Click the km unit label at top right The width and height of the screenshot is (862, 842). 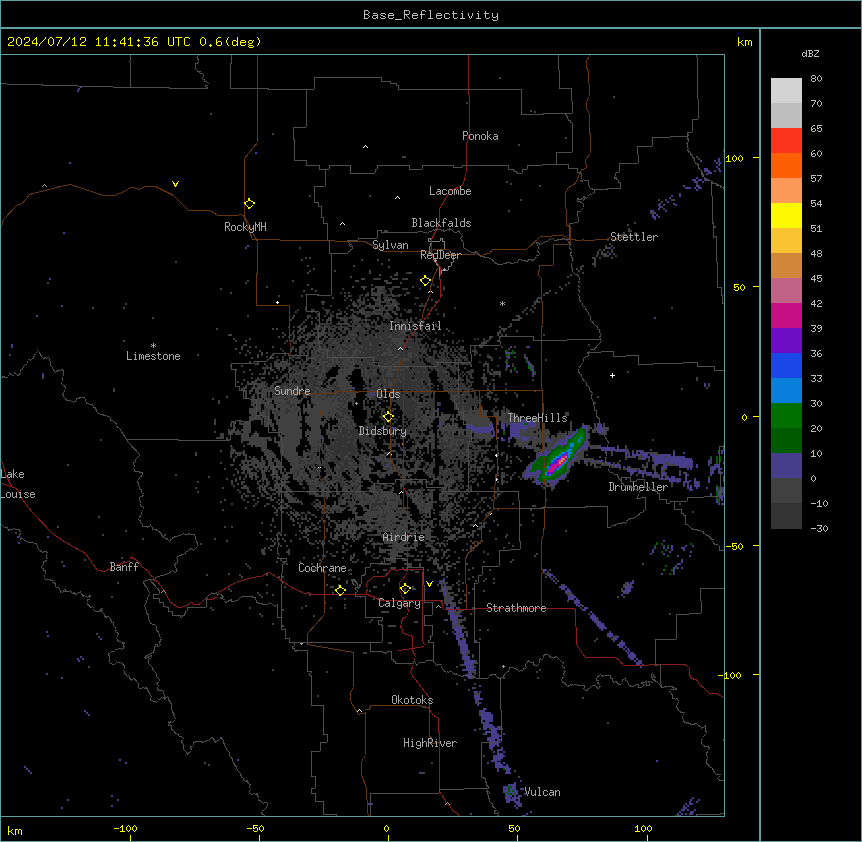click(x=745, y=42)
